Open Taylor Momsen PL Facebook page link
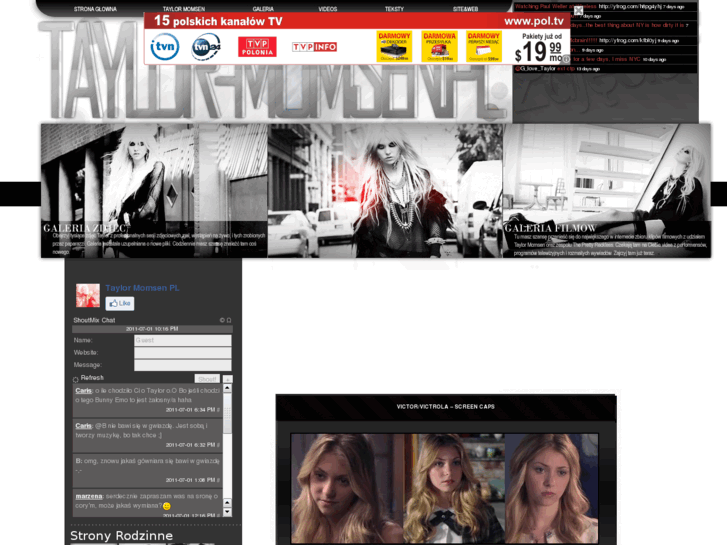This screenshot has height=545, width=727. [x=142, y=288]
